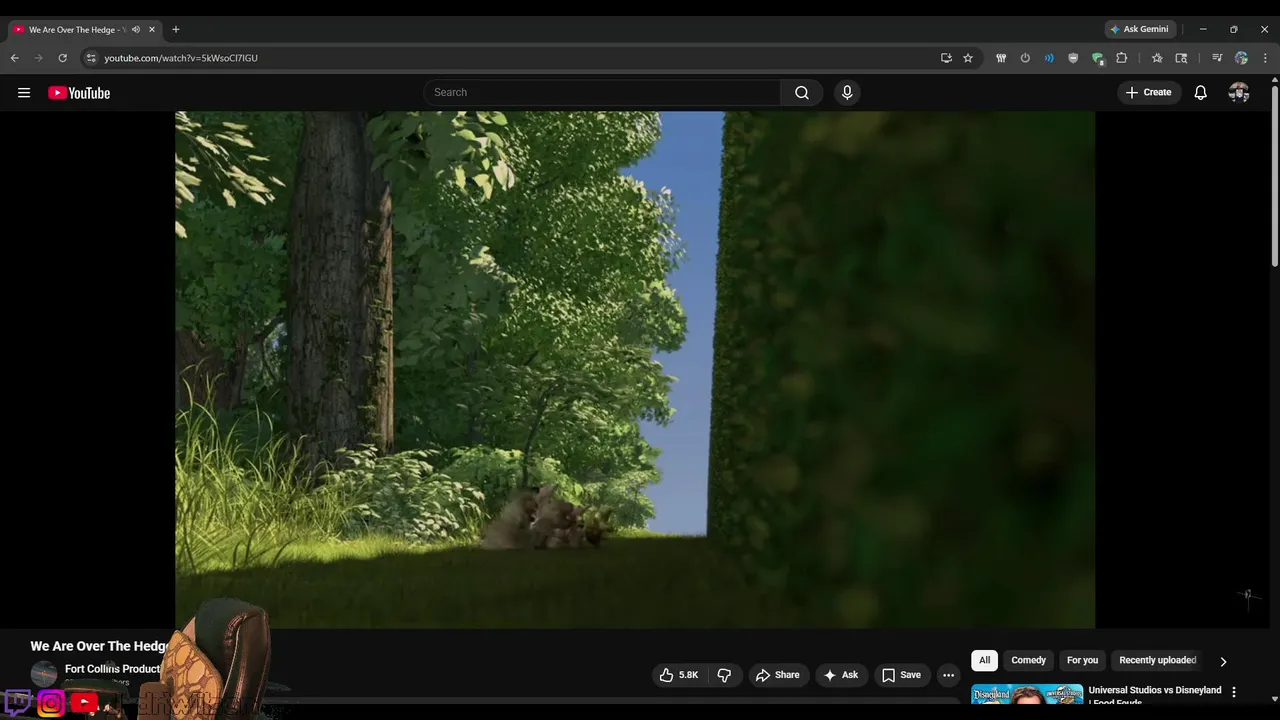Viewport: 1280px width, 720px height.
Task: Open the bookmarks star-list toolbar button
Action: click(1157, 58)
